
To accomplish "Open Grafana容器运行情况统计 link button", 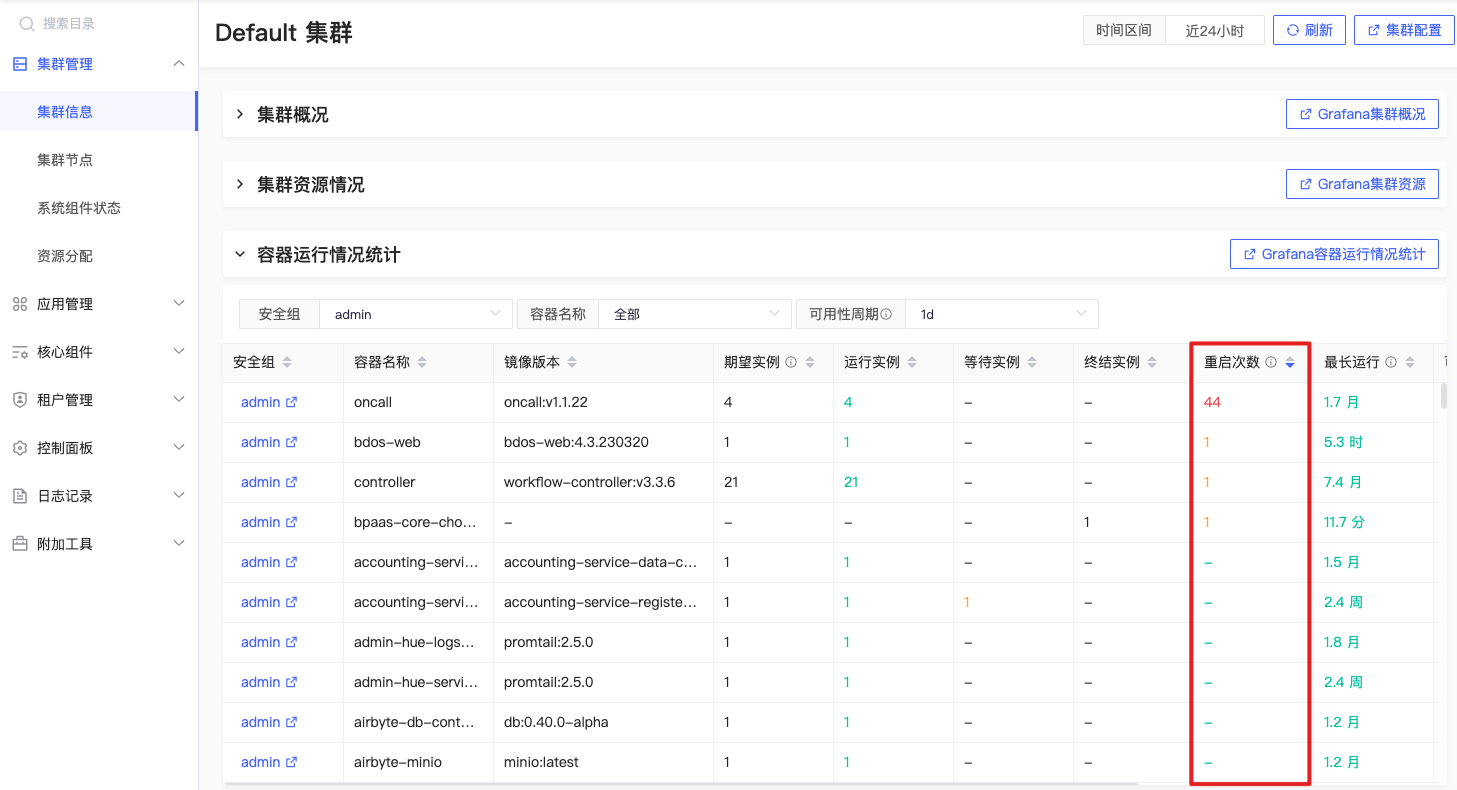I will click(x=1334, y=255).
